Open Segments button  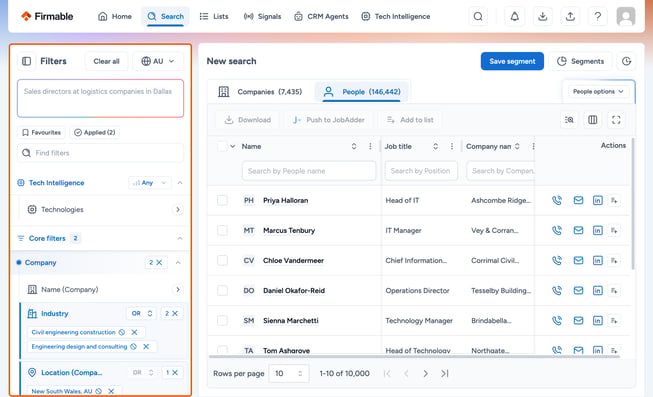click(580, 61)
